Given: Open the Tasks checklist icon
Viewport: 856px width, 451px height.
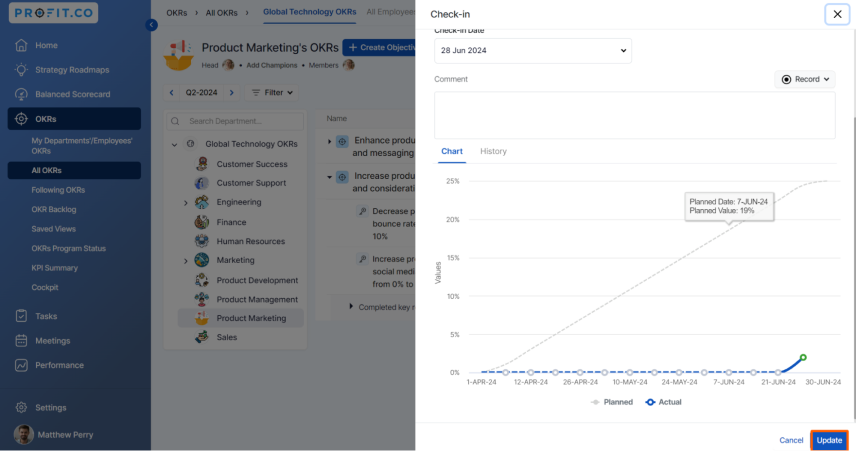Looking at the screenshot, I should pos(21,316).
